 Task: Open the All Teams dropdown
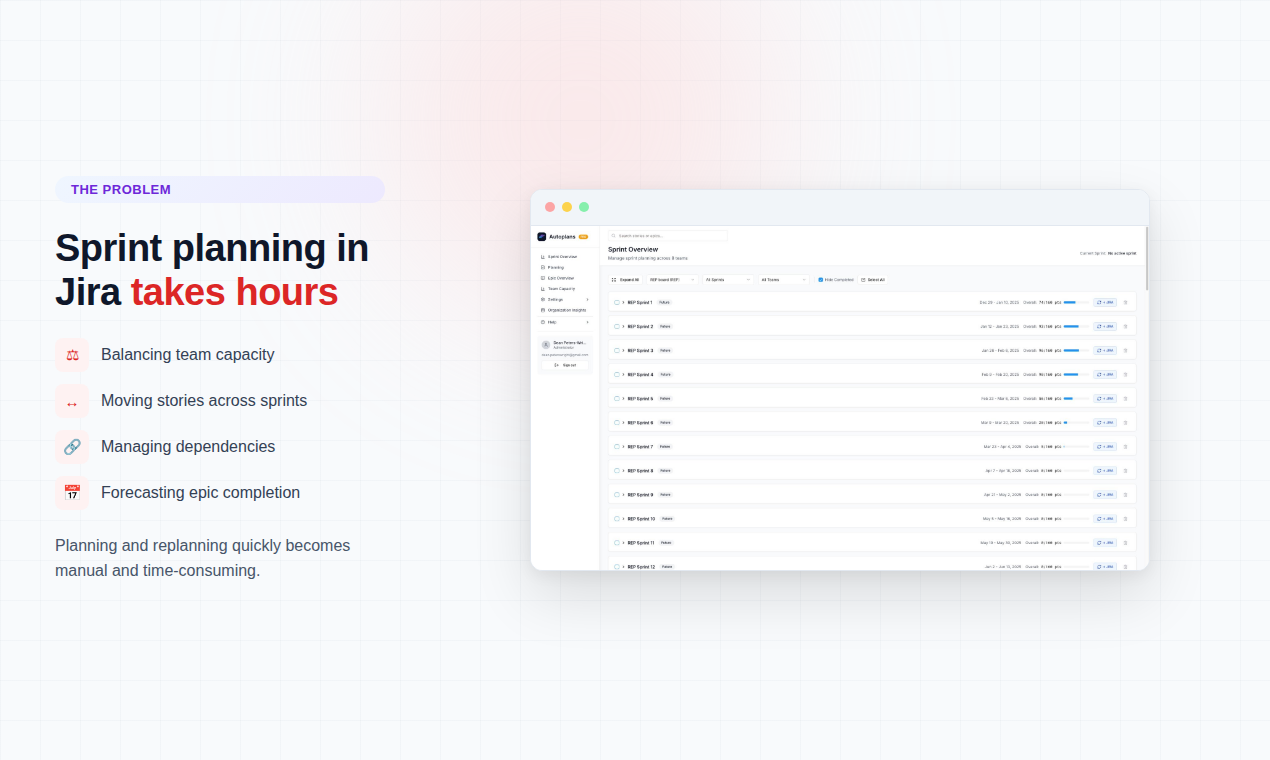(784, 280)
